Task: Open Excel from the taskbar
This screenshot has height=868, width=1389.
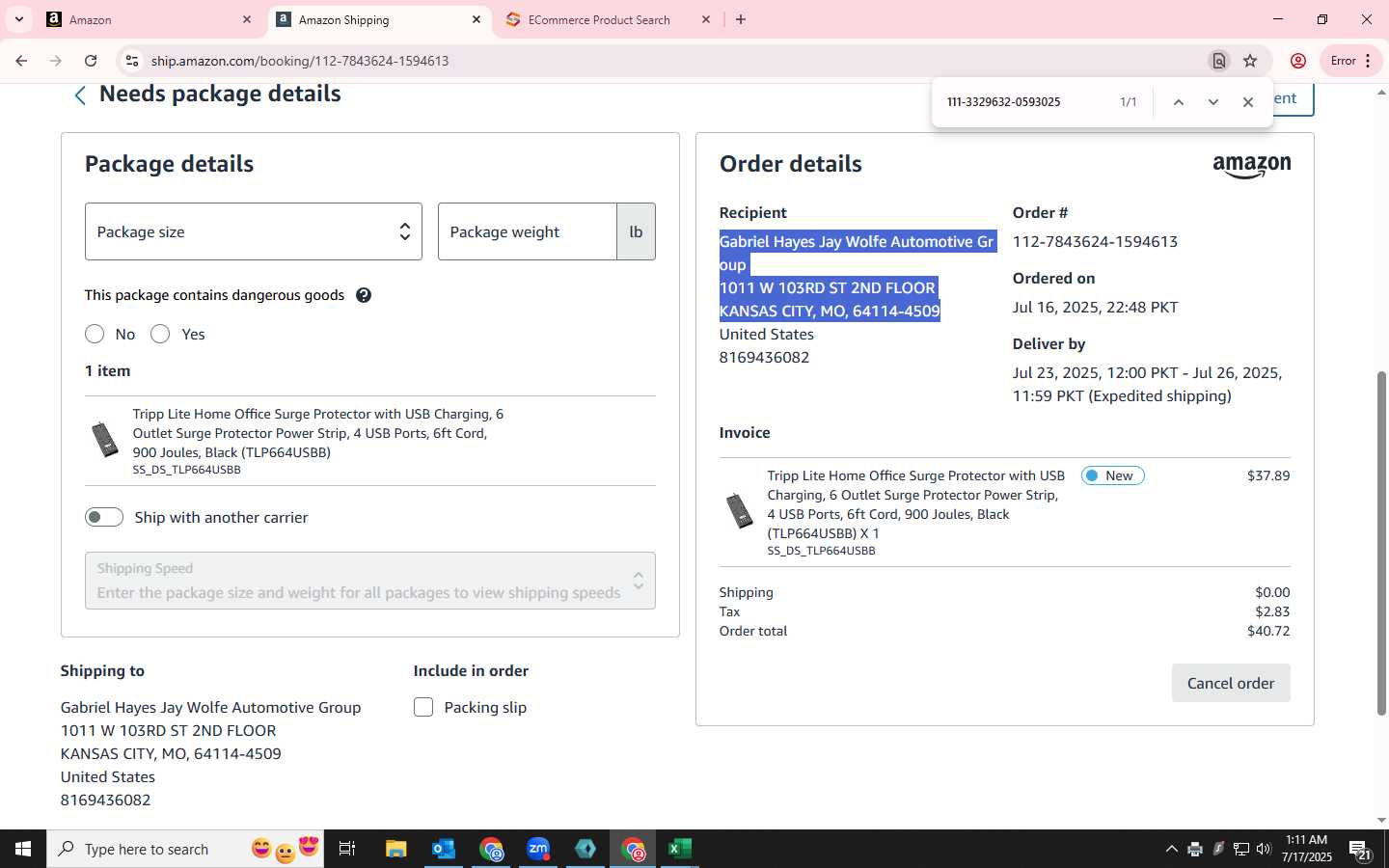Action: click(680, 849)
